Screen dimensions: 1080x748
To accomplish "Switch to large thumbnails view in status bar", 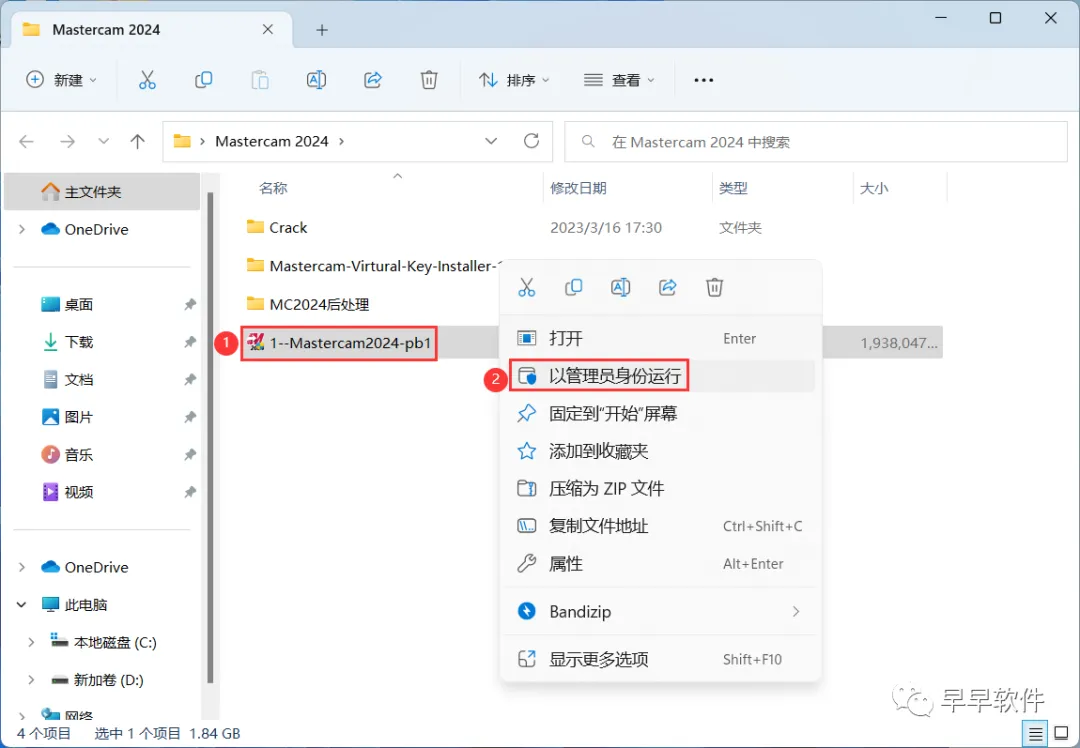I will tap(1062, 734).
